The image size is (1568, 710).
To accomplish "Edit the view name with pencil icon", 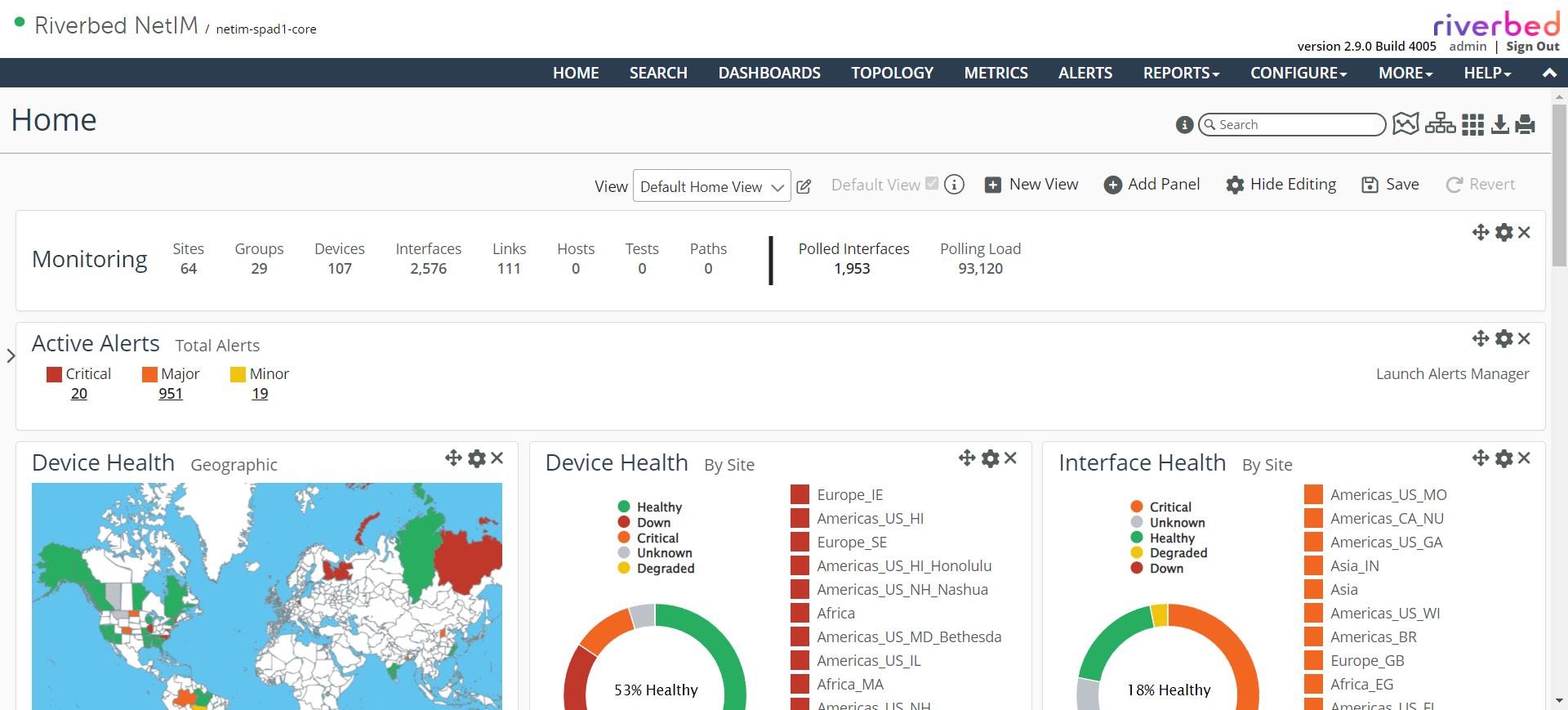I will 804,186.
